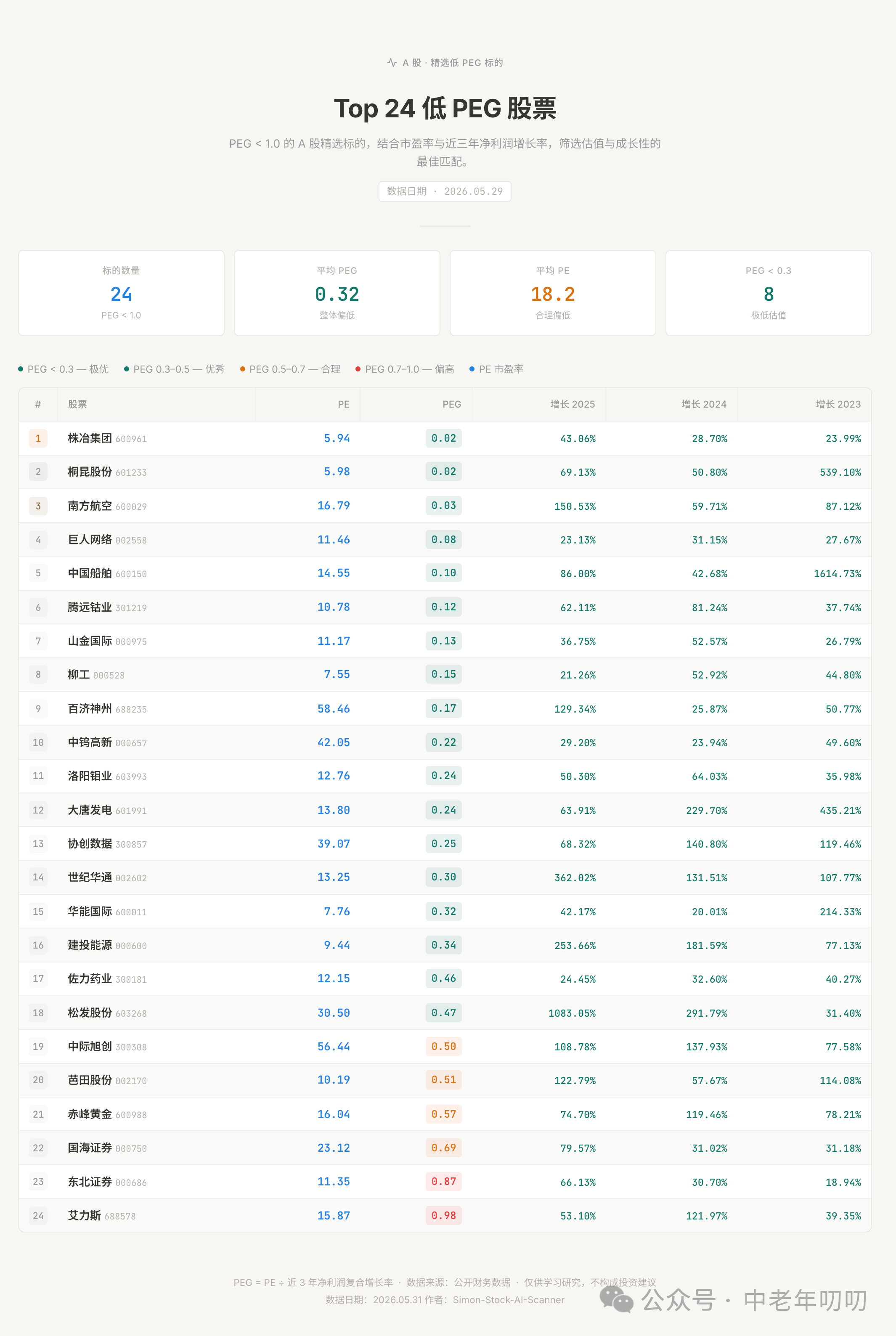Click the rank 10 badge for 中钨高新

click(x=38, y=742)
